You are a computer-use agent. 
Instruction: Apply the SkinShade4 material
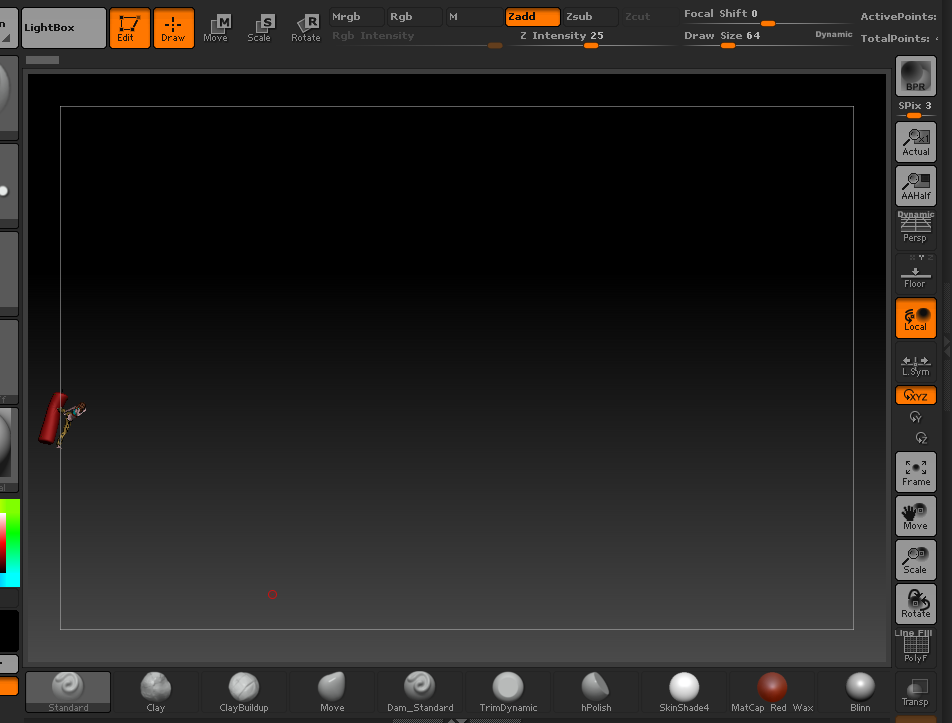coord(684,691)
